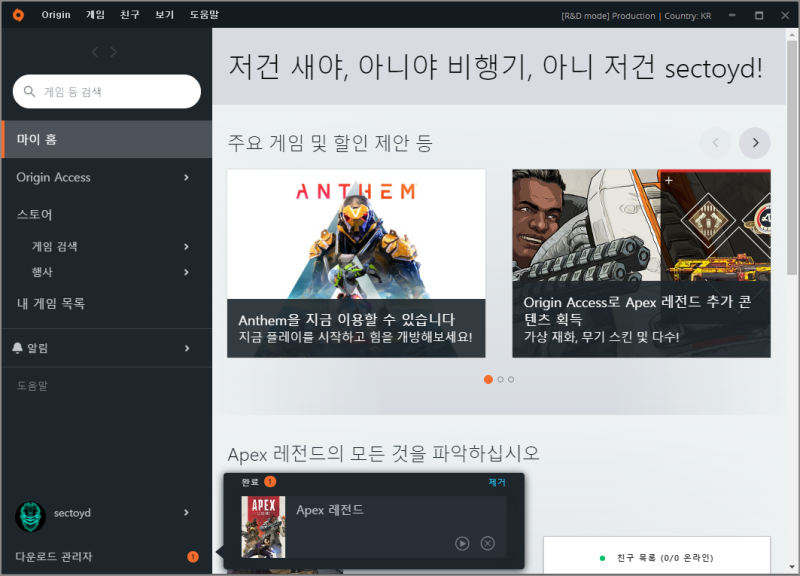Open the 게임 menu in the menu bar
The width and height of the screenshot is (800, 576).
pyautogui.click(x=95, y=15)
